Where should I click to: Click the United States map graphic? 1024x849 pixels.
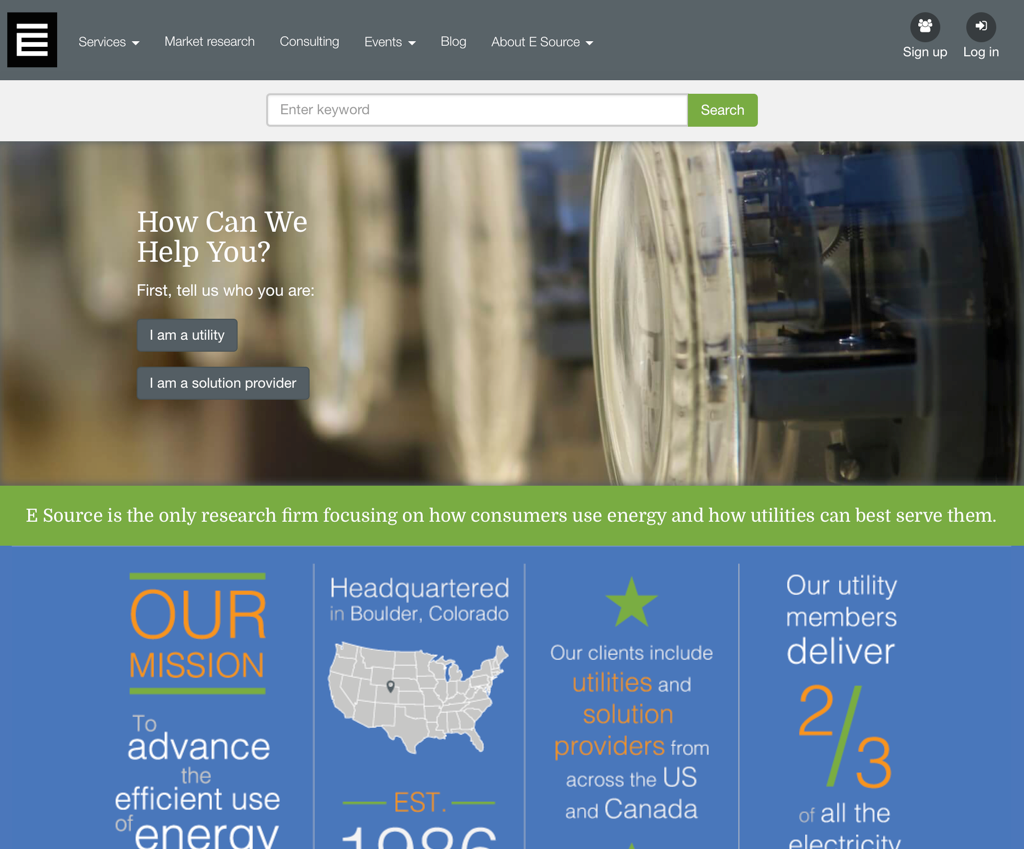click(418, 697)
